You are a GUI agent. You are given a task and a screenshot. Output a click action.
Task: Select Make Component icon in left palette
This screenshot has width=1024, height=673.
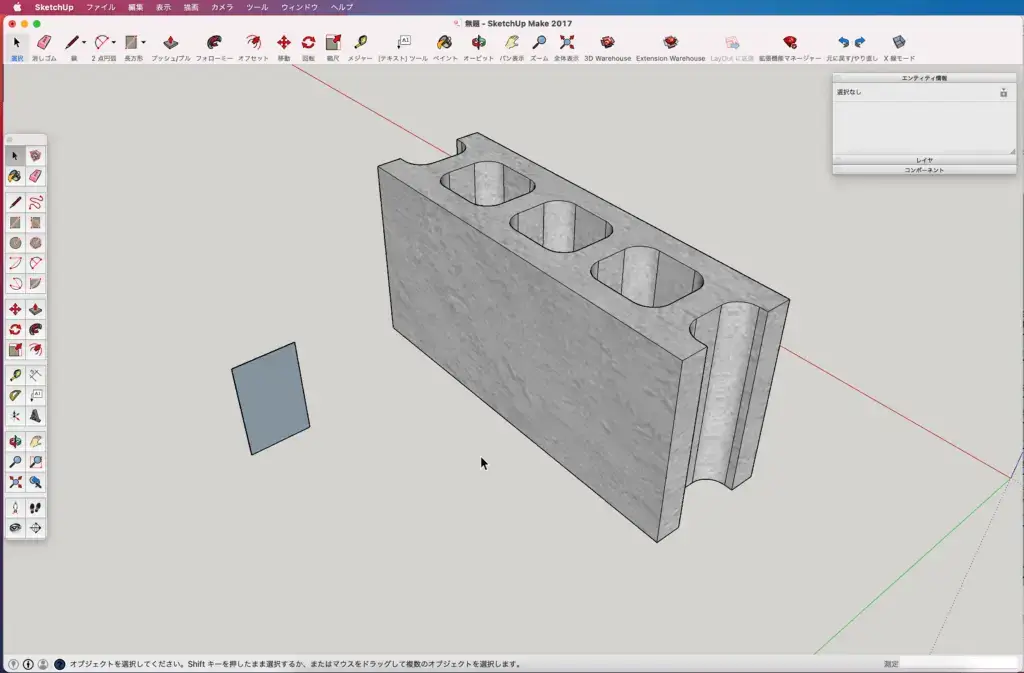(35, 155)
